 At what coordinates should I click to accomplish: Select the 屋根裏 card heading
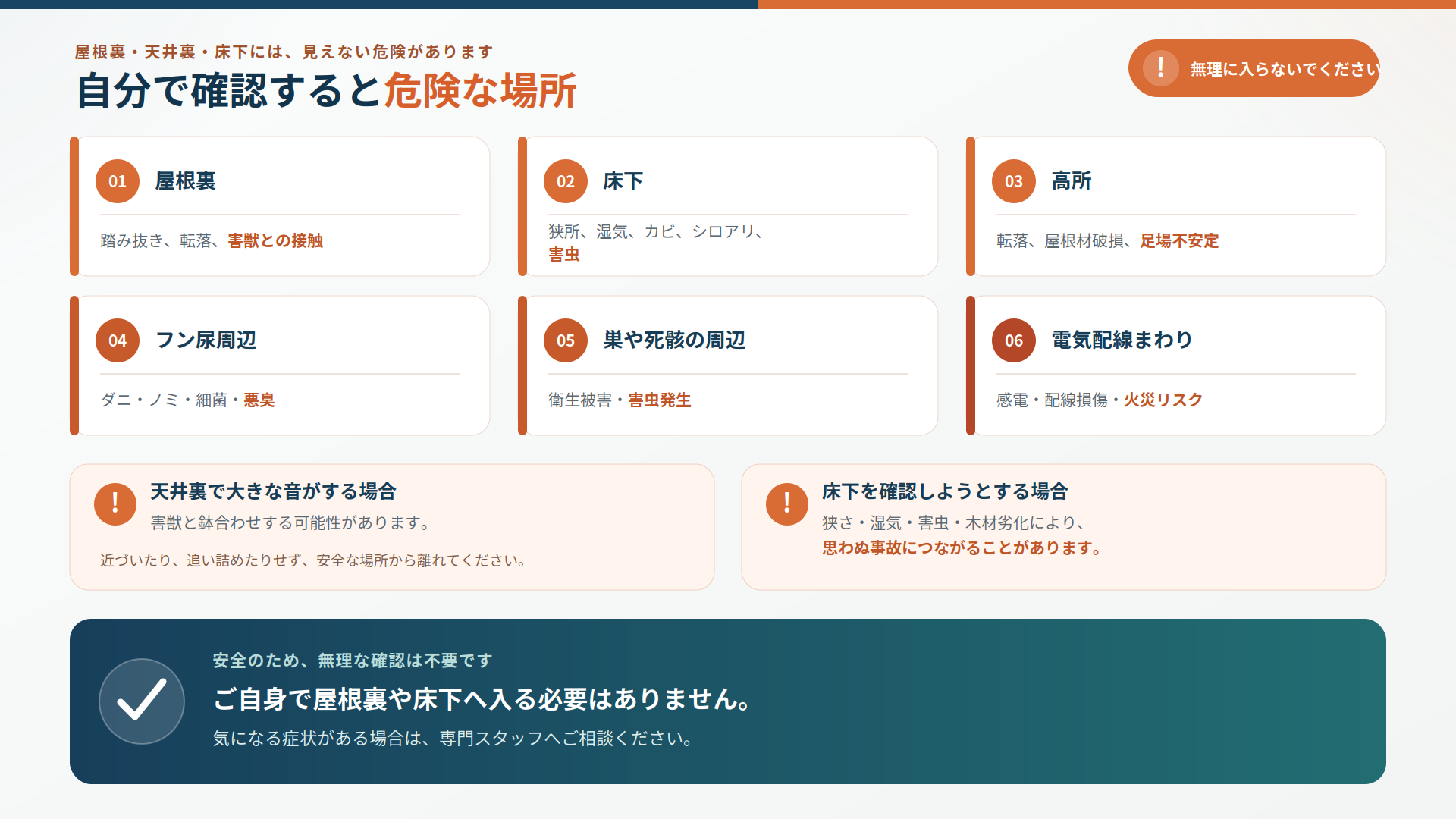click(x=186, y=181)
